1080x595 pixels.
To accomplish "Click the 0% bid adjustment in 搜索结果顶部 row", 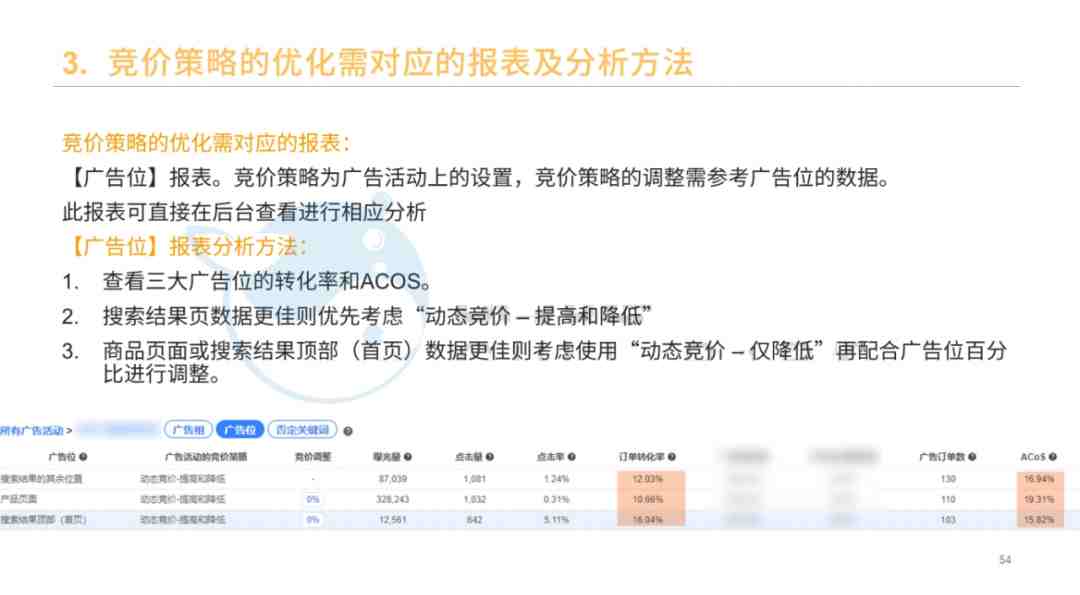I will pos(313,520).
